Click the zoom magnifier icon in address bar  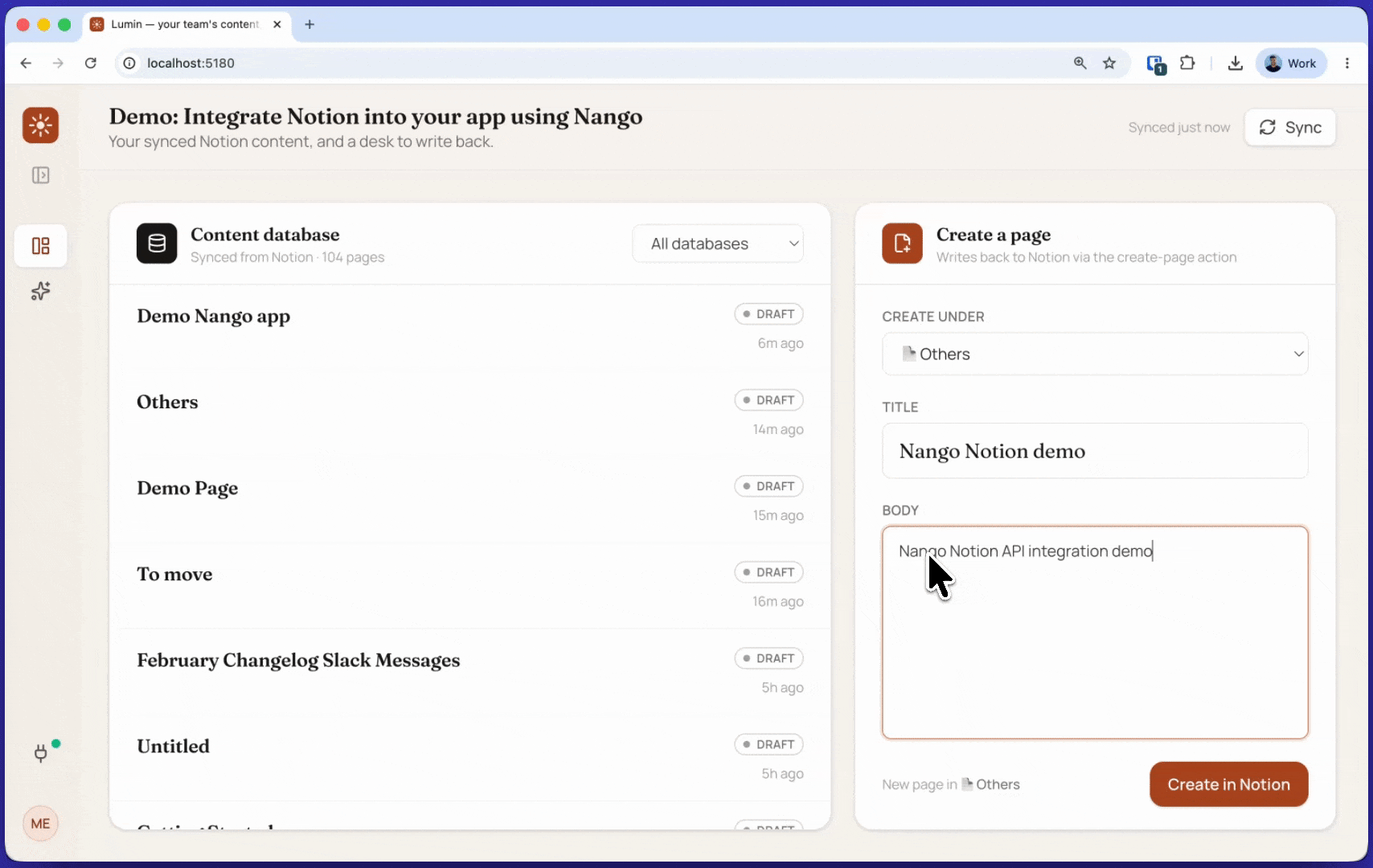(1080, 63)
